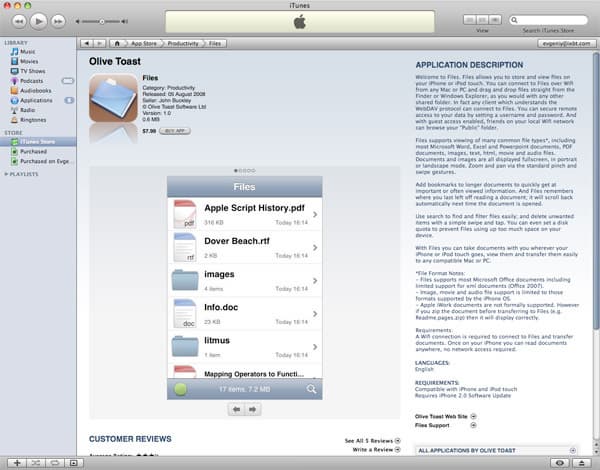Click the Files app icon
This screenshot has height=470, width=600.
(x=113, y=98)
